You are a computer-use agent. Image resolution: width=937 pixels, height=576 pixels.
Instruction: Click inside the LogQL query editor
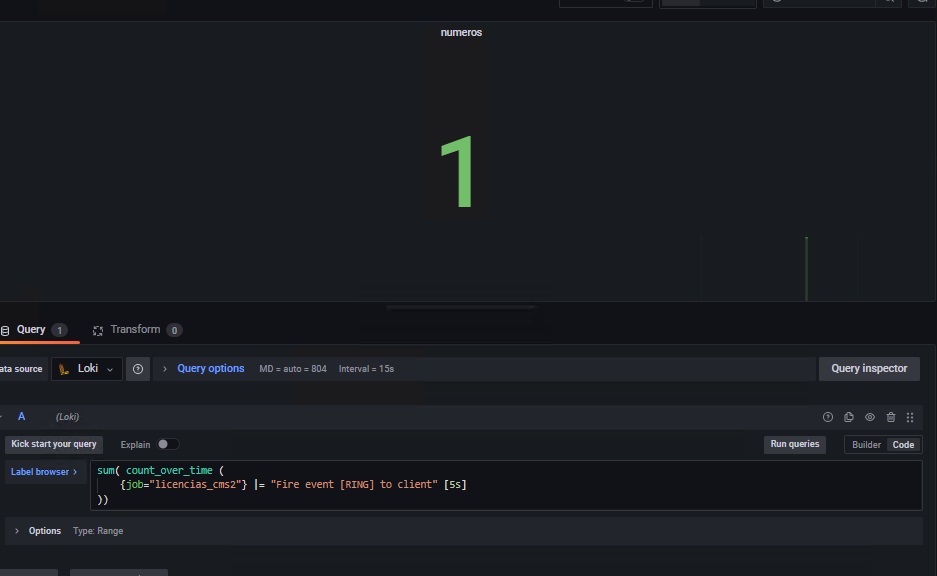point(506,485)
